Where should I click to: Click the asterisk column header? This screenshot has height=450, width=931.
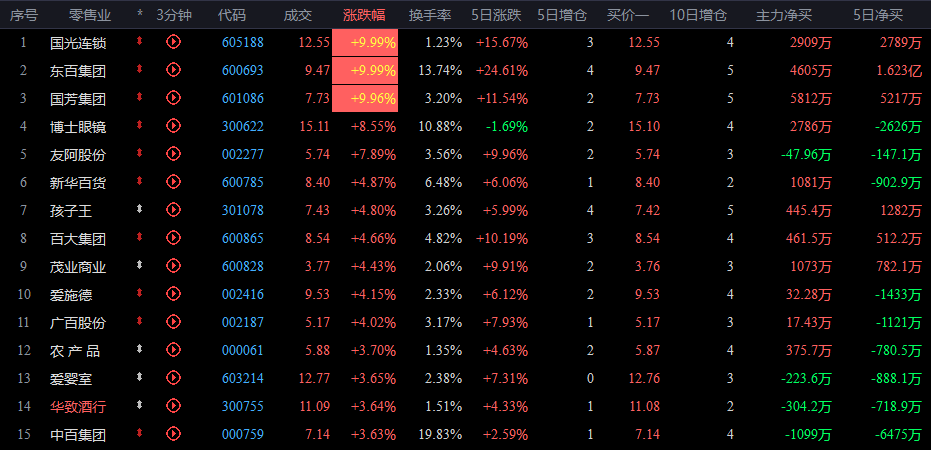(140, 13)
